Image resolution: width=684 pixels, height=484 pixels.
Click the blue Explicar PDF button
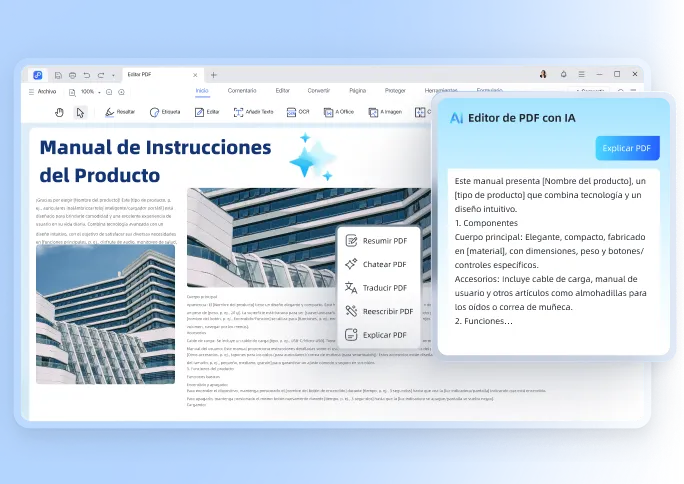[x=627, y=148]
